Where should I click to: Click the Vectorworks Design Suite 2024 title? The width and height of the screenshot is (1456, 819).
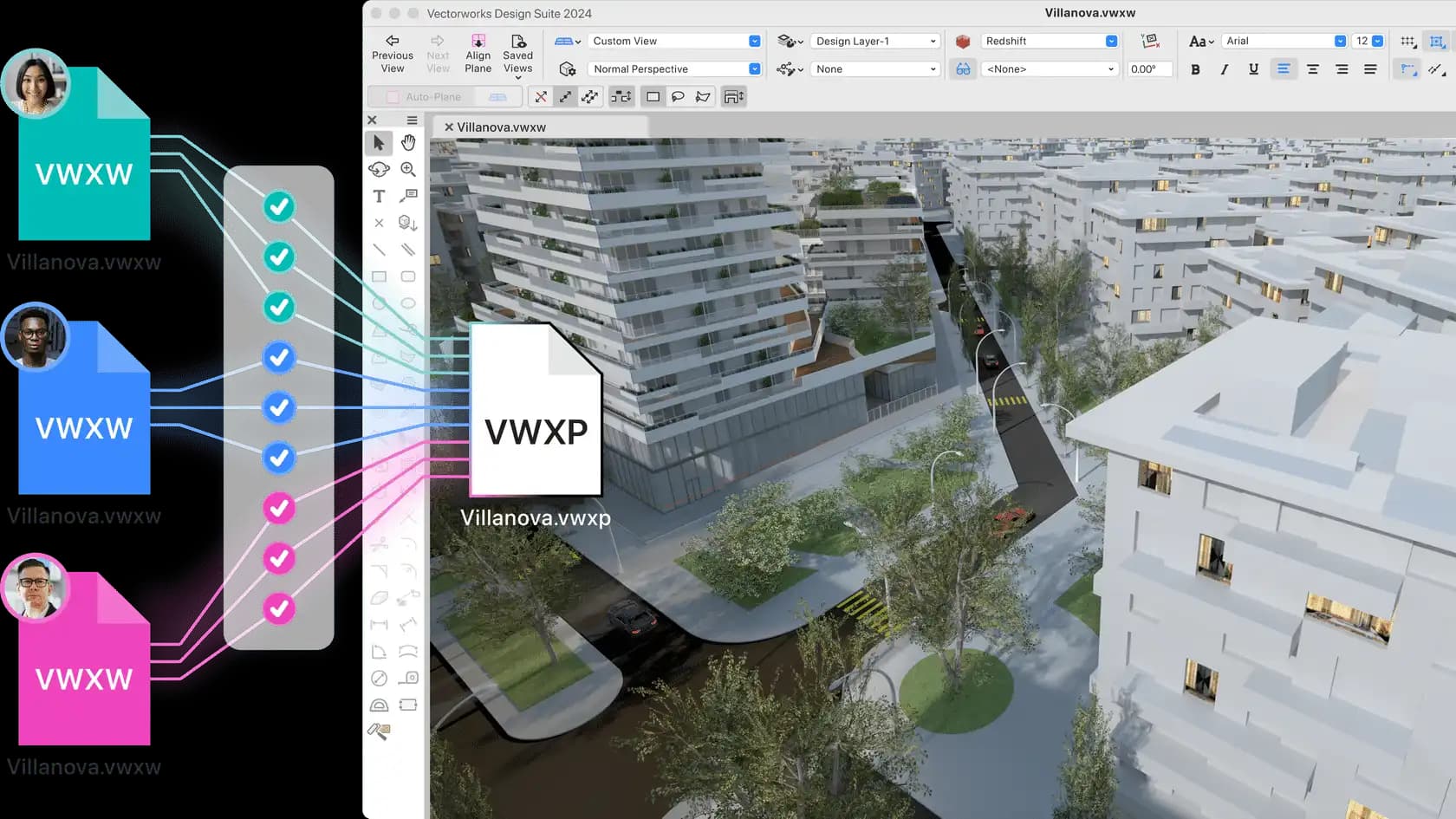click(x=510, y=14)
